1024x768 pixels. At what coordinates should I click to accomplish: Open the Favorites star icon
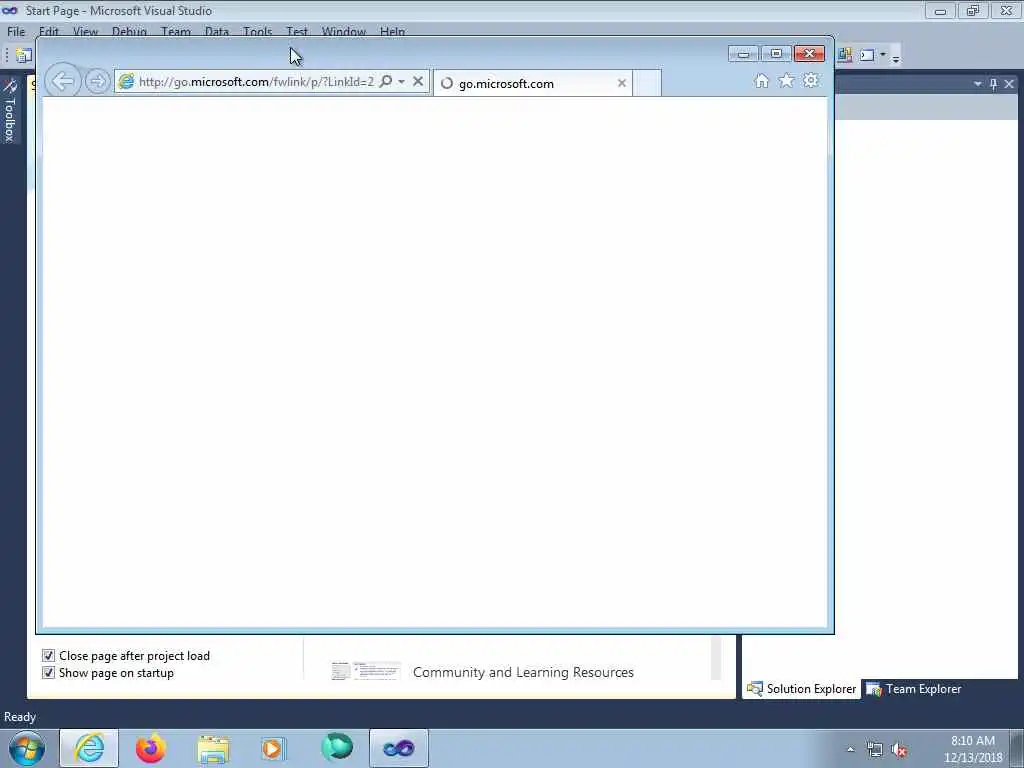tap(786, 80)
